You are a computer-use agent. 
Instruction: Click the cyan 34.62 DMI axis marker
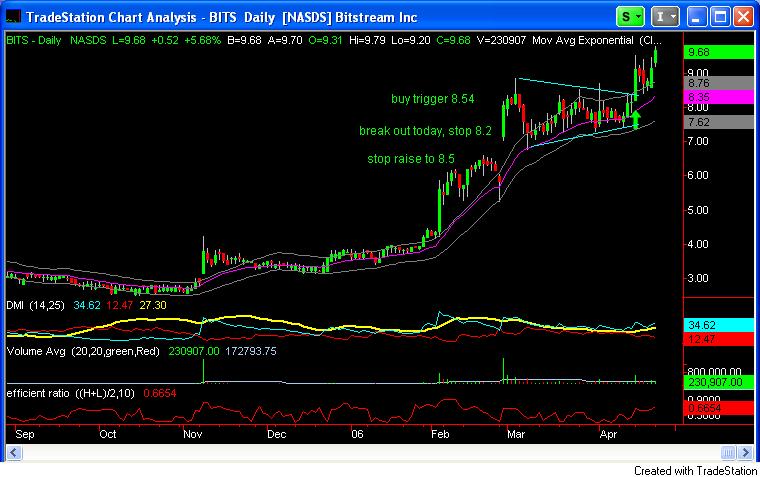coord(718,325)
